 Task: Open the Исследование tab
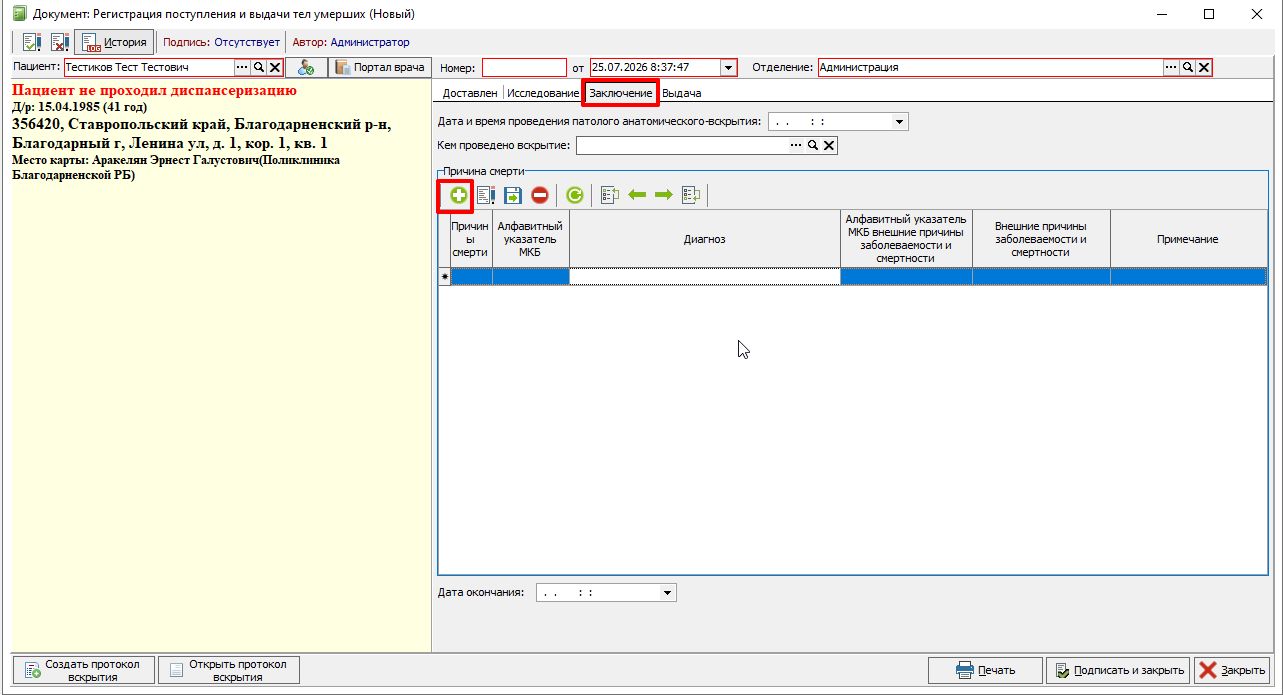542,93
